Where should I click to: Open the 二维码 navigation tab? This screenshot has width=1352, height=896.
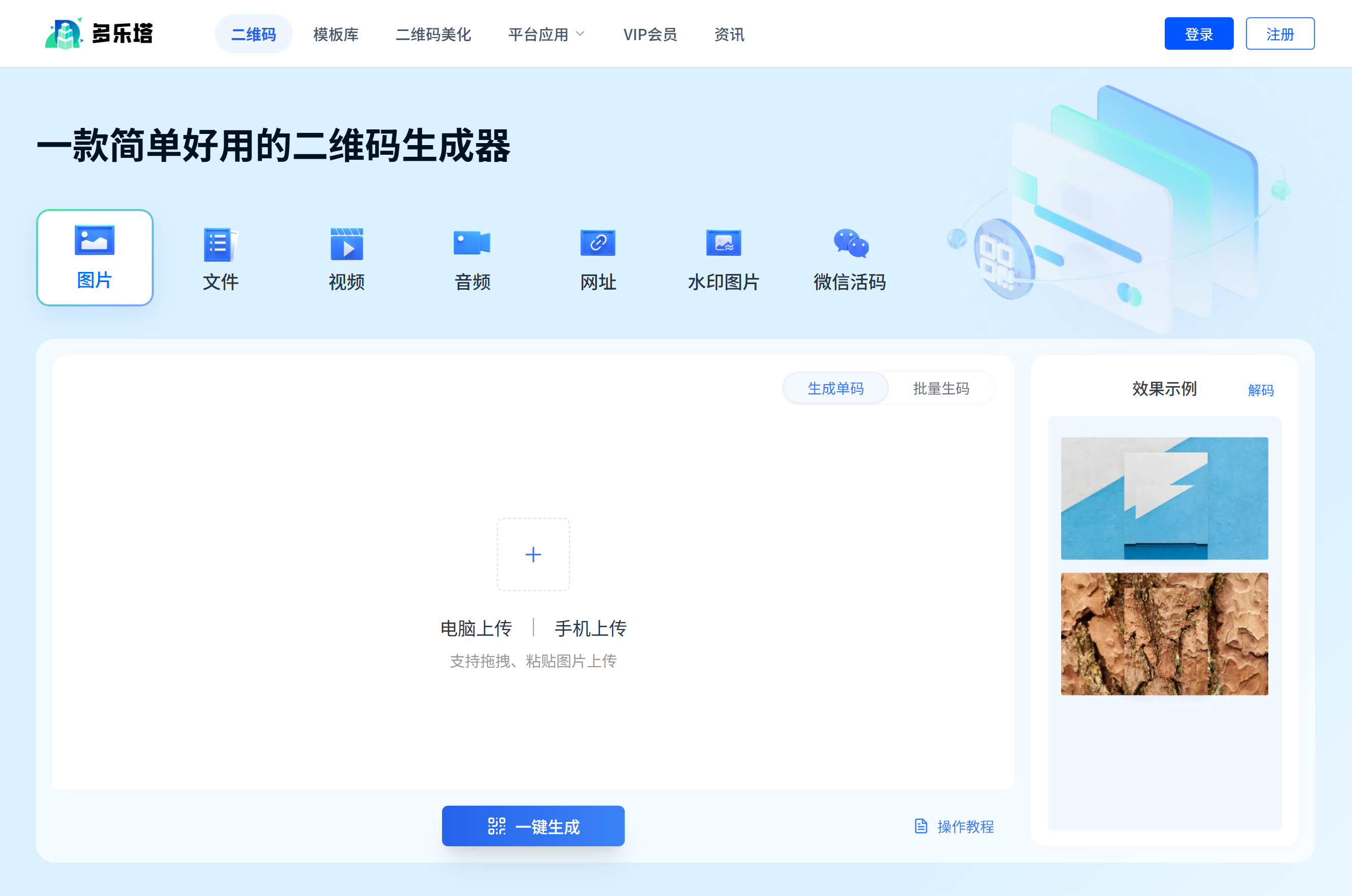tap(253, 35)
